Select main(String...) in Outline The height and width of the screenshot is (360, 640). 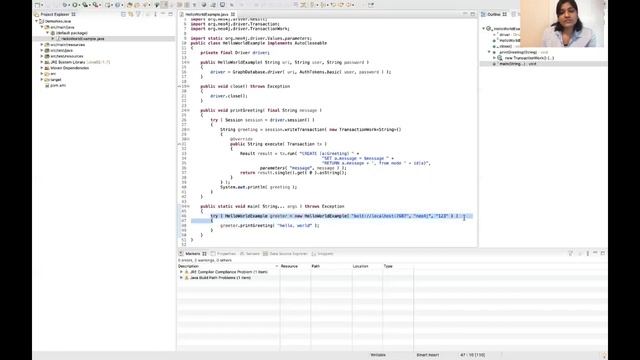tap(514, 64)
